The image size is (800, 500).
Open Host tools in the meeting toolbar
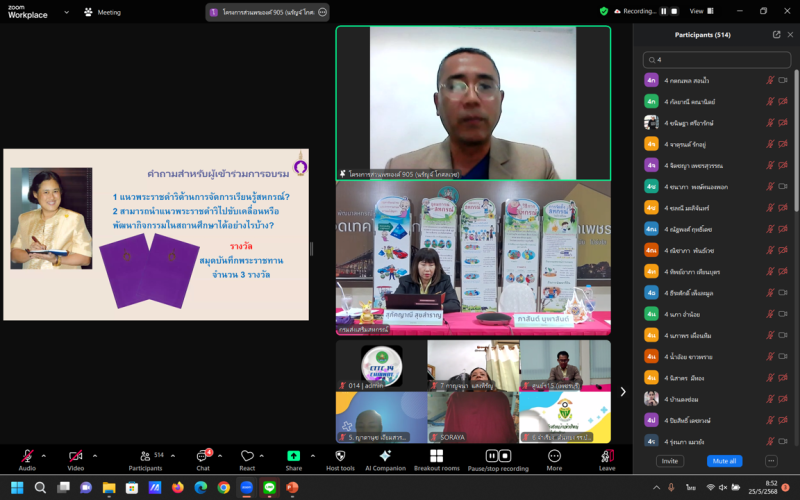(x=340, y=460)
